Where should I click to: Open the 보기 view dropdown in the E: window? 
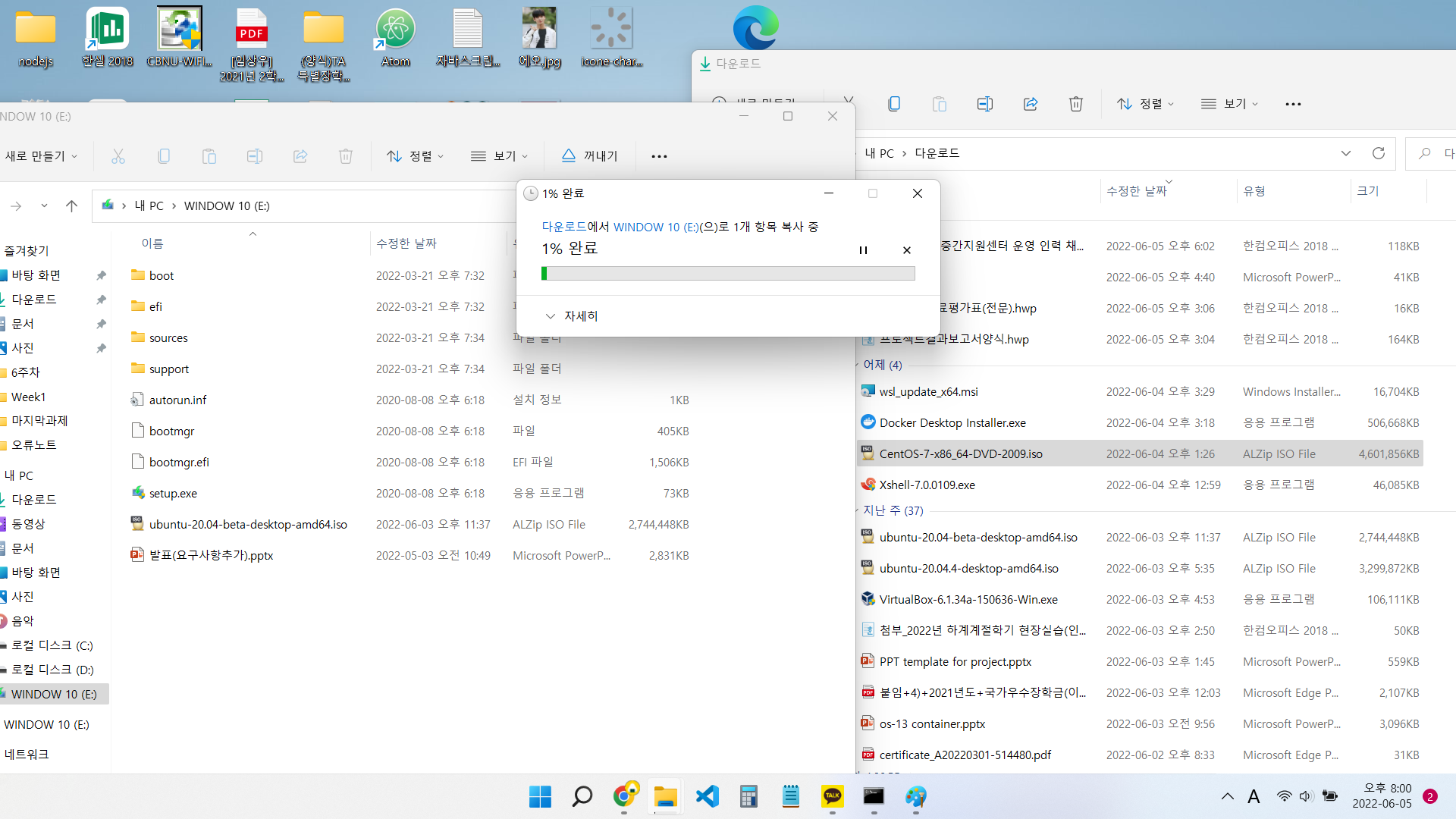499,156
